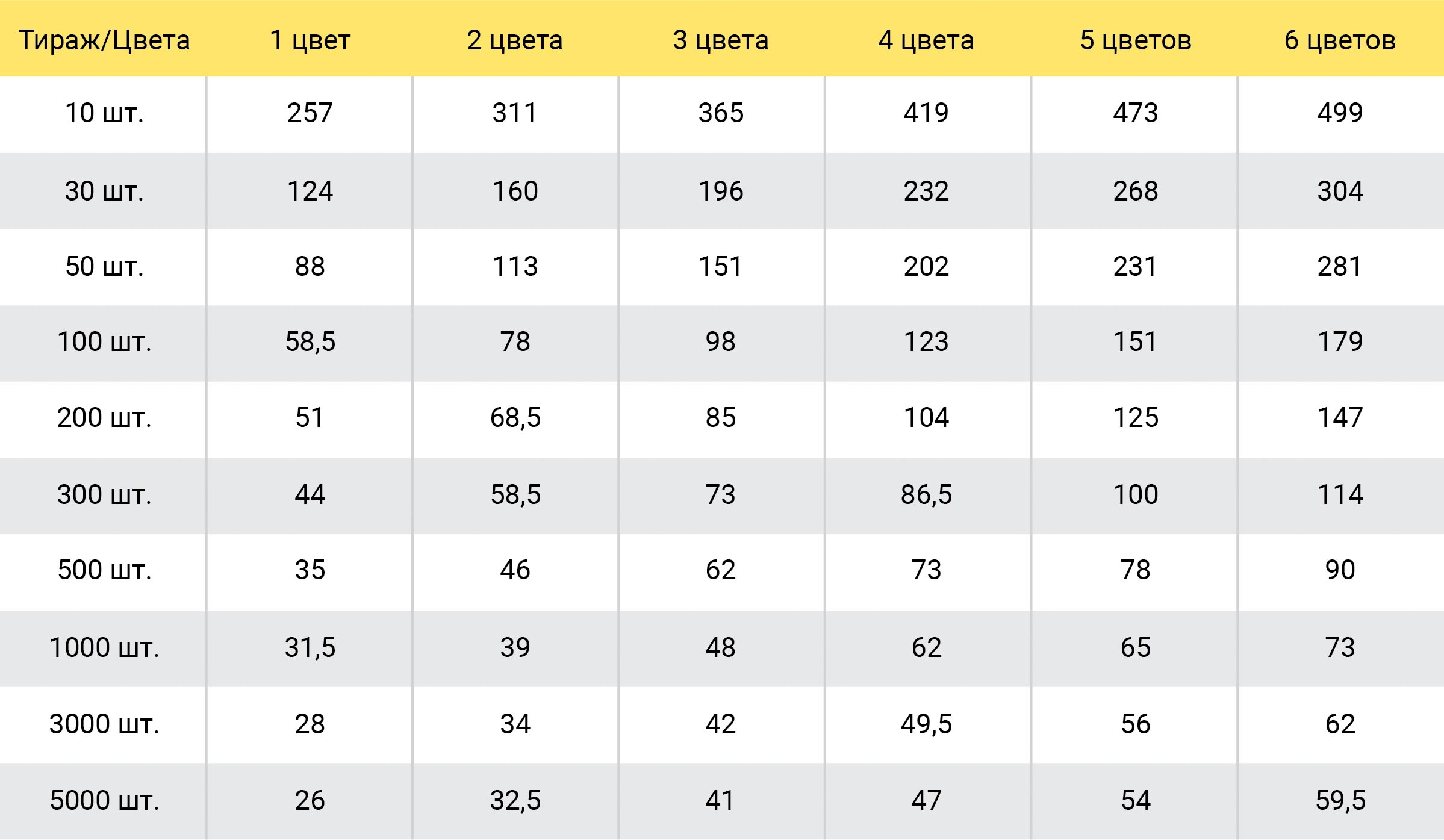The width and height of the screenshot is (1444, 840).
Task: Click price 257 for 10 pieces
Action: (x=310, y=113)
